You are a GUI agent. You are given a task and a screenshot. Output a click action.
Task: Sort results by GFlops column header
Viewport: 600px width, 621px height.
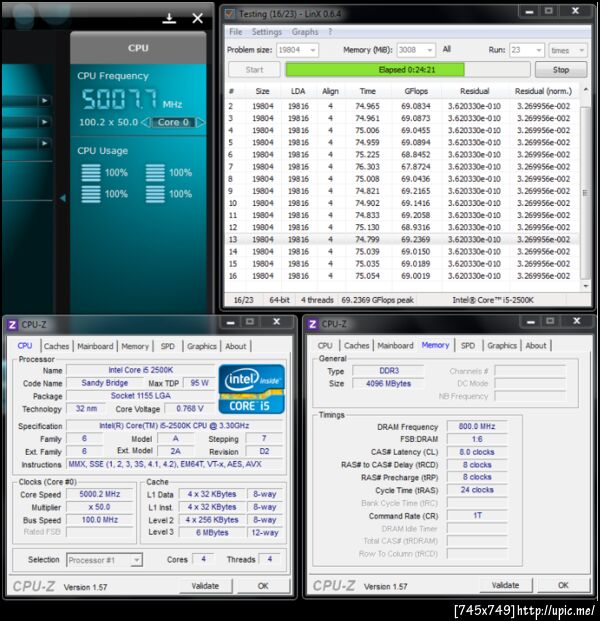(416, 91)
